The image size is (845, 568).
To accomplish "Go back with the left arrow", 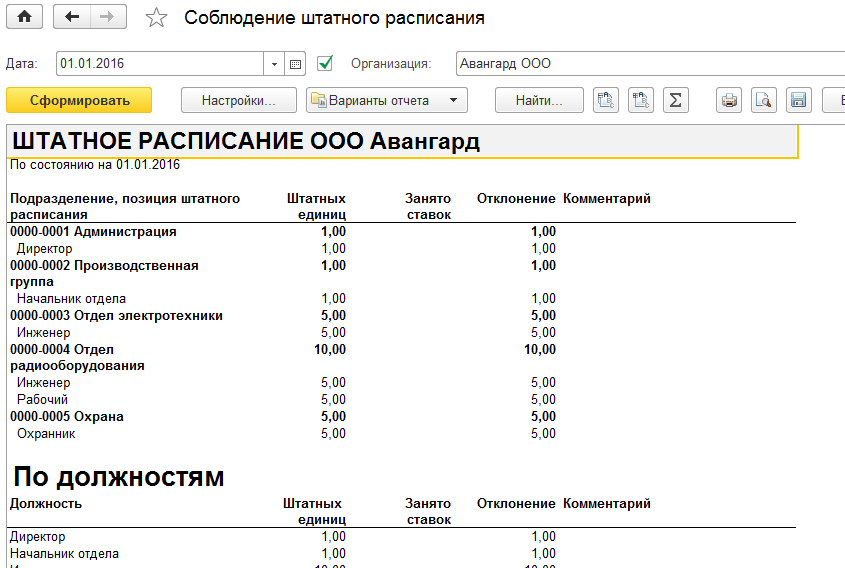I will point(71,17).
